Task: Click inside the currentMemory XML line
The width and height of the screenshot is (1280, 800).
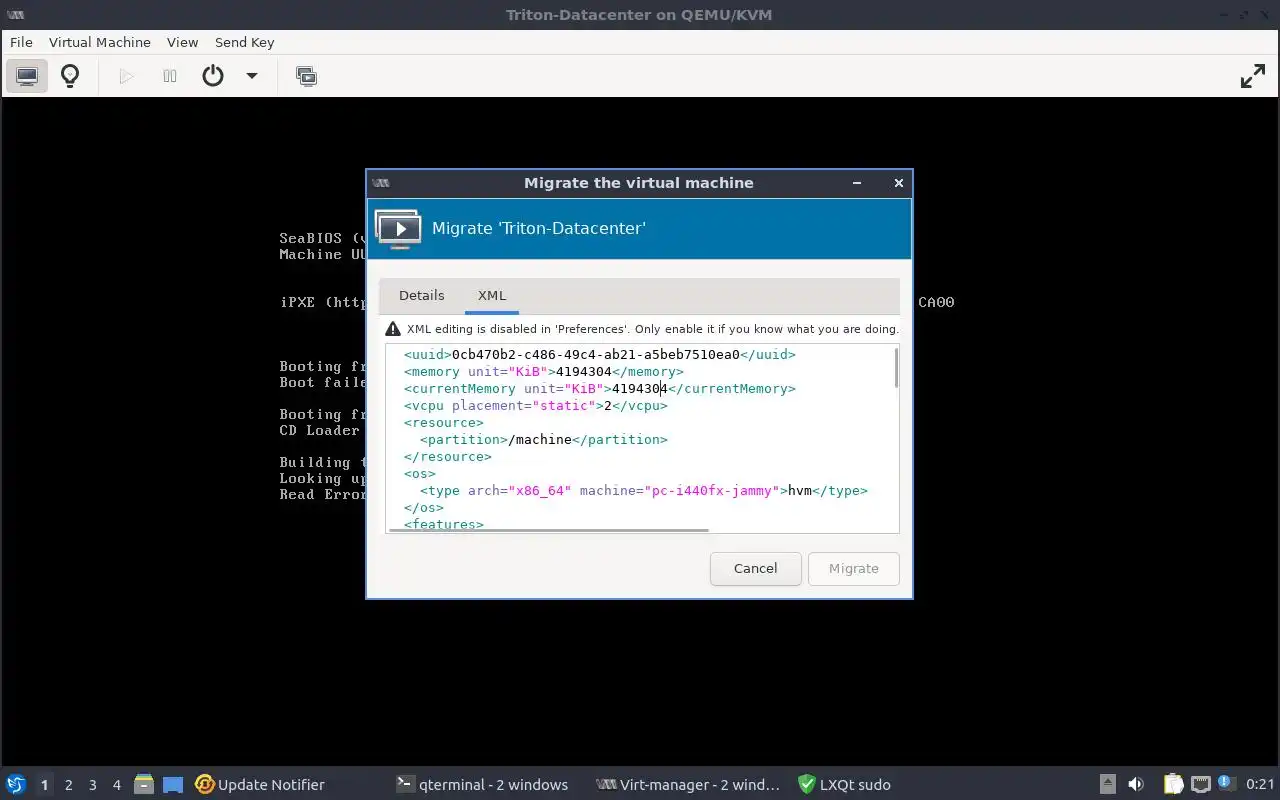Action: click(600, 388)
